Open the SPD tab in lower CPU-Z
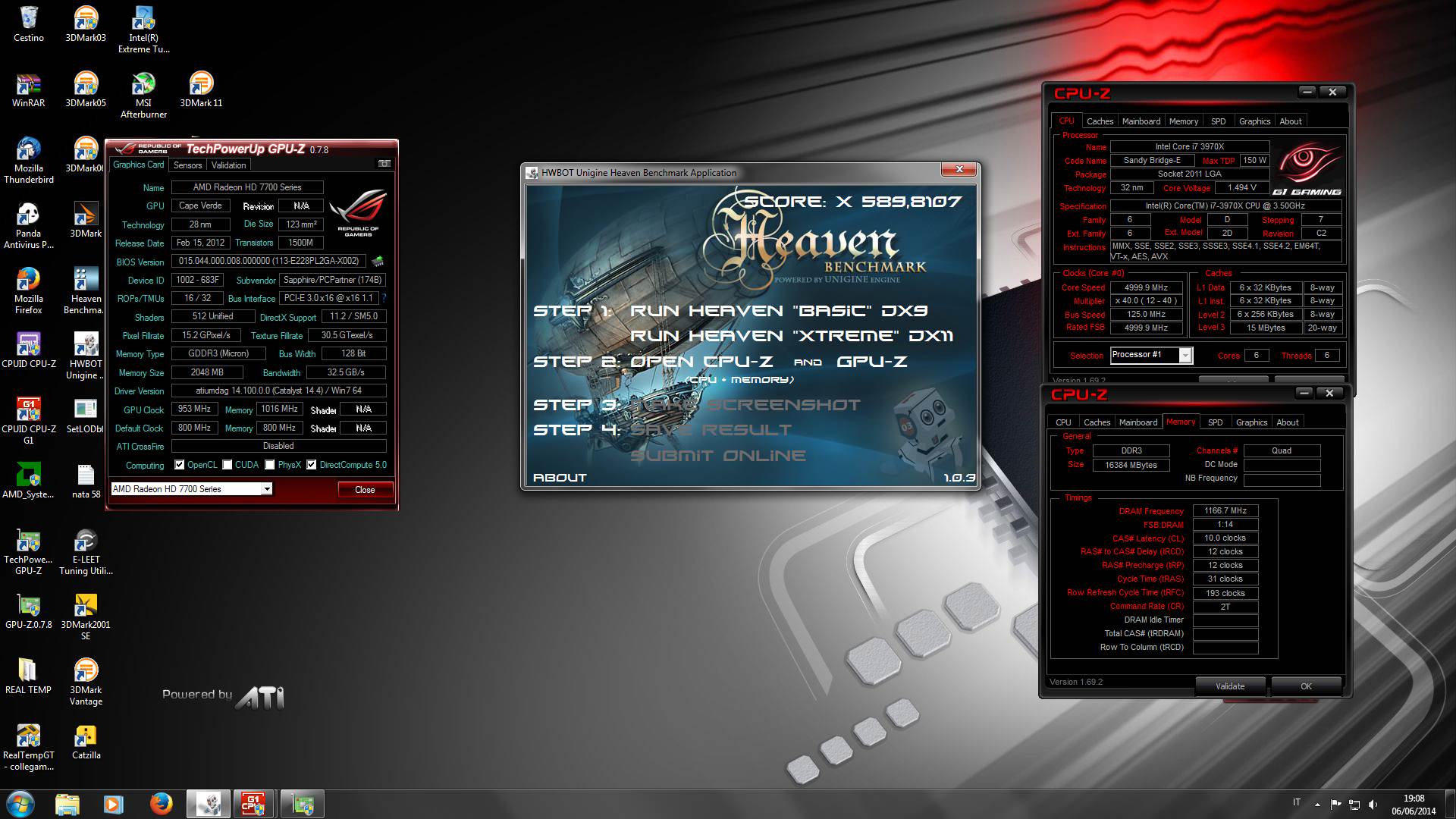Screen dimensions: 1456x819 click(1216, 422)
